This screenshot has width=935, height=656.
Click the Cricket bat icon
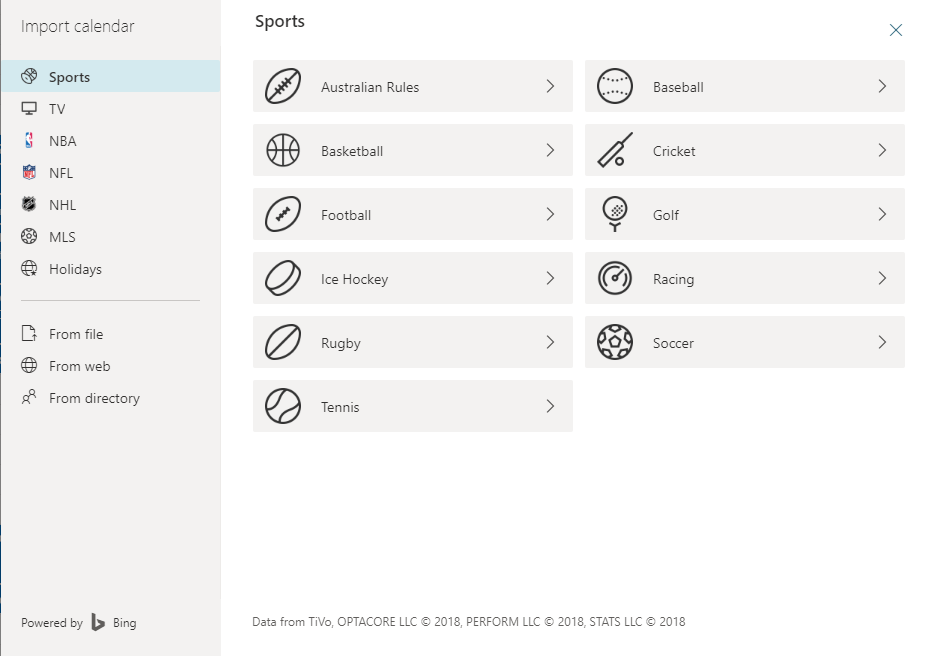tap(615, 150)
